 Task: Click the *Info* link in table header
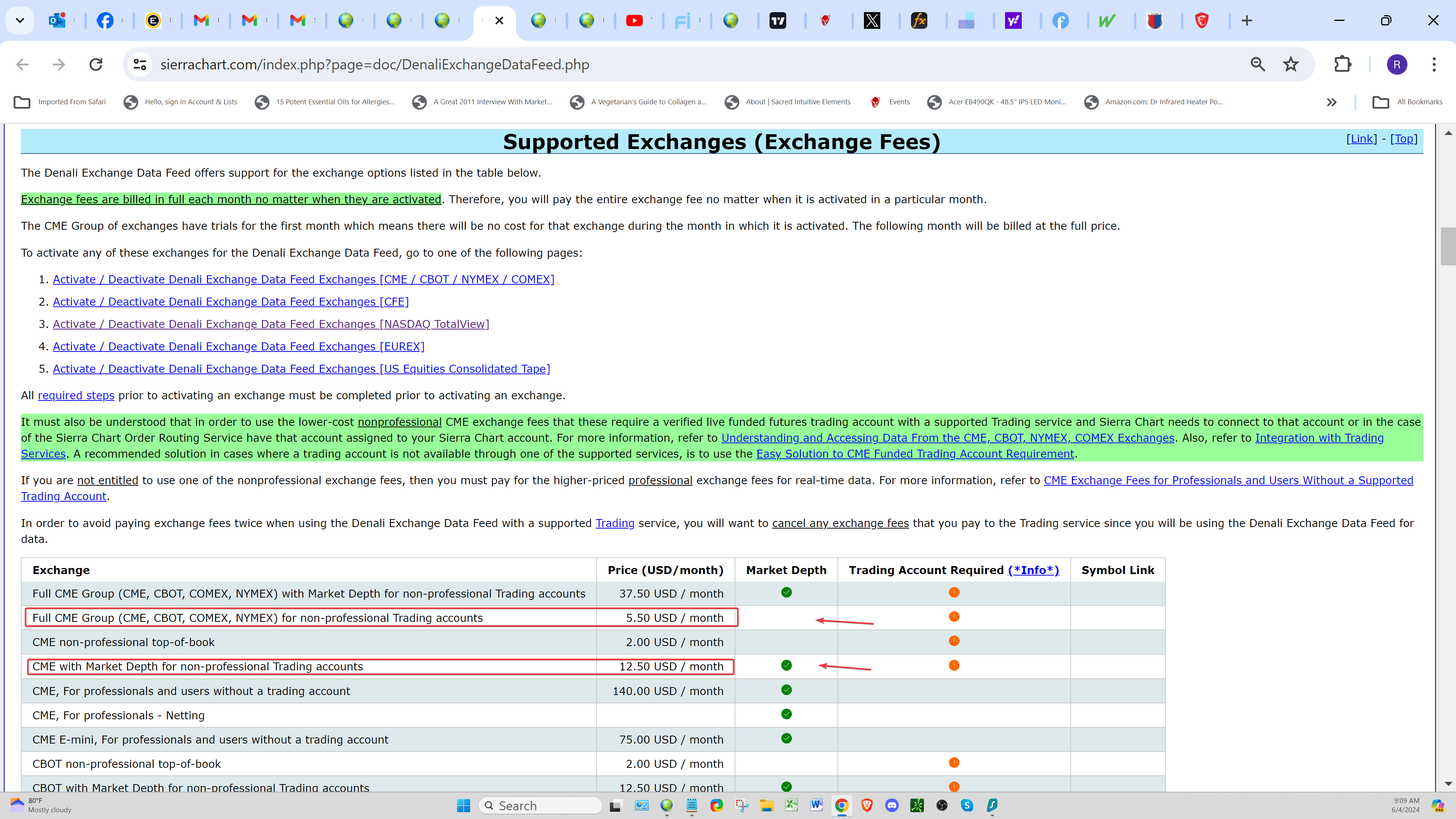[x=1033, y=570]
